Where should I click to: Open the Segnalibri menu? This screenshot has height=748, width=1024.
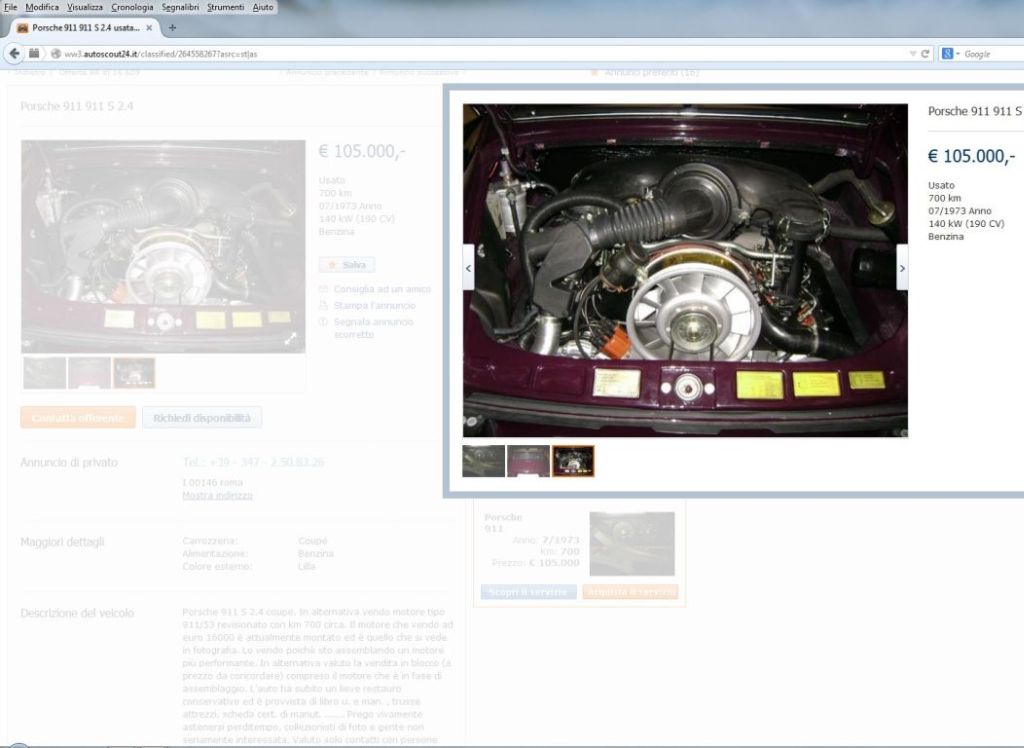pos(180,7)
